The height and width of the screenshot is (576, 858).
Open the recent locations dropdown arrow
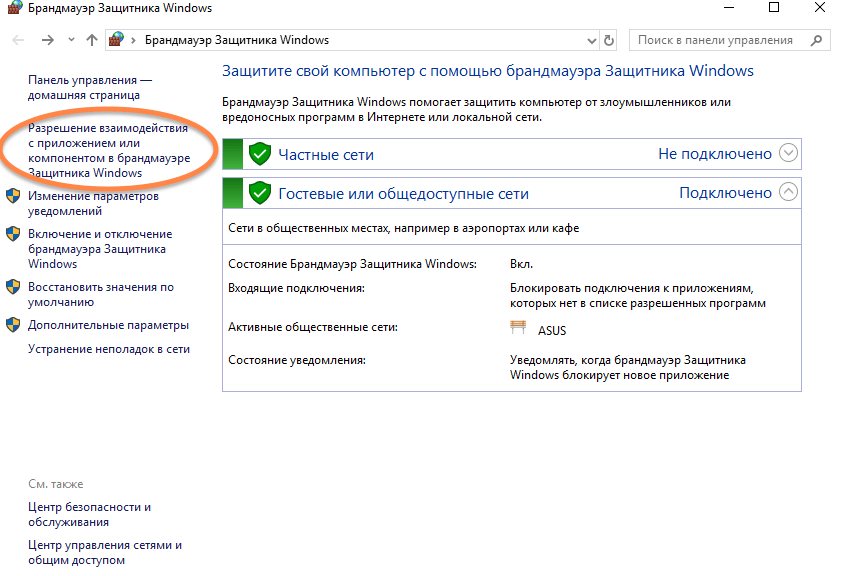[71, 39]
